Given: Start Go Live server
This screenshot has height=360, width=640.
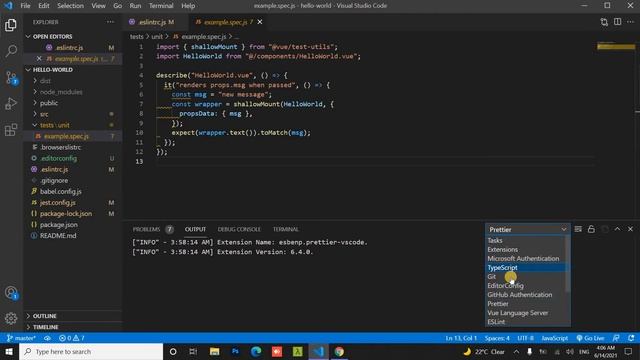Looking at the screenshot, I should pyautogui.click(x=590, y=338).
